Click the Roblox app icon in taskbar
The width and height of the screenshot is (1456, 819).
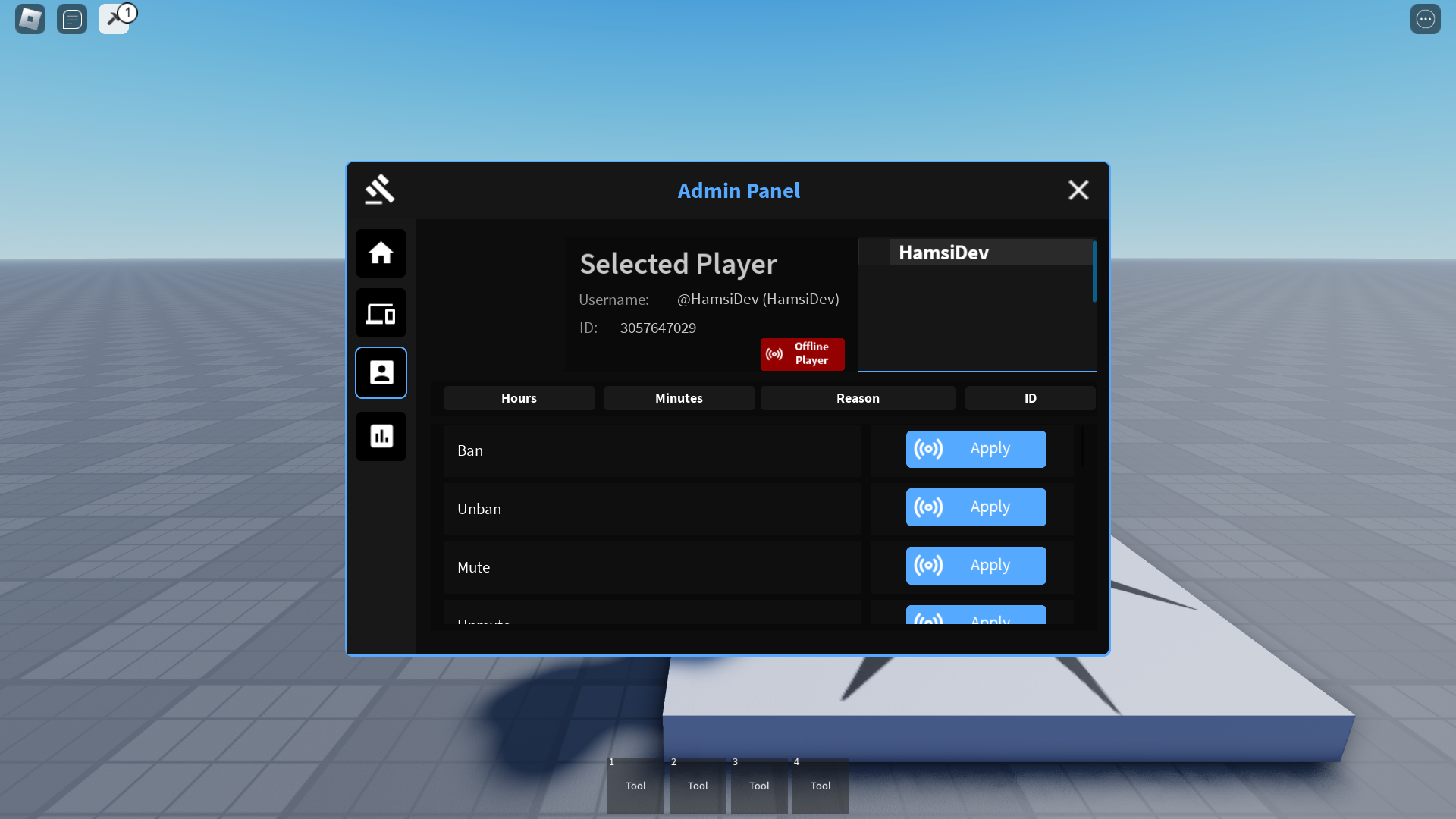tap(29, 19)
